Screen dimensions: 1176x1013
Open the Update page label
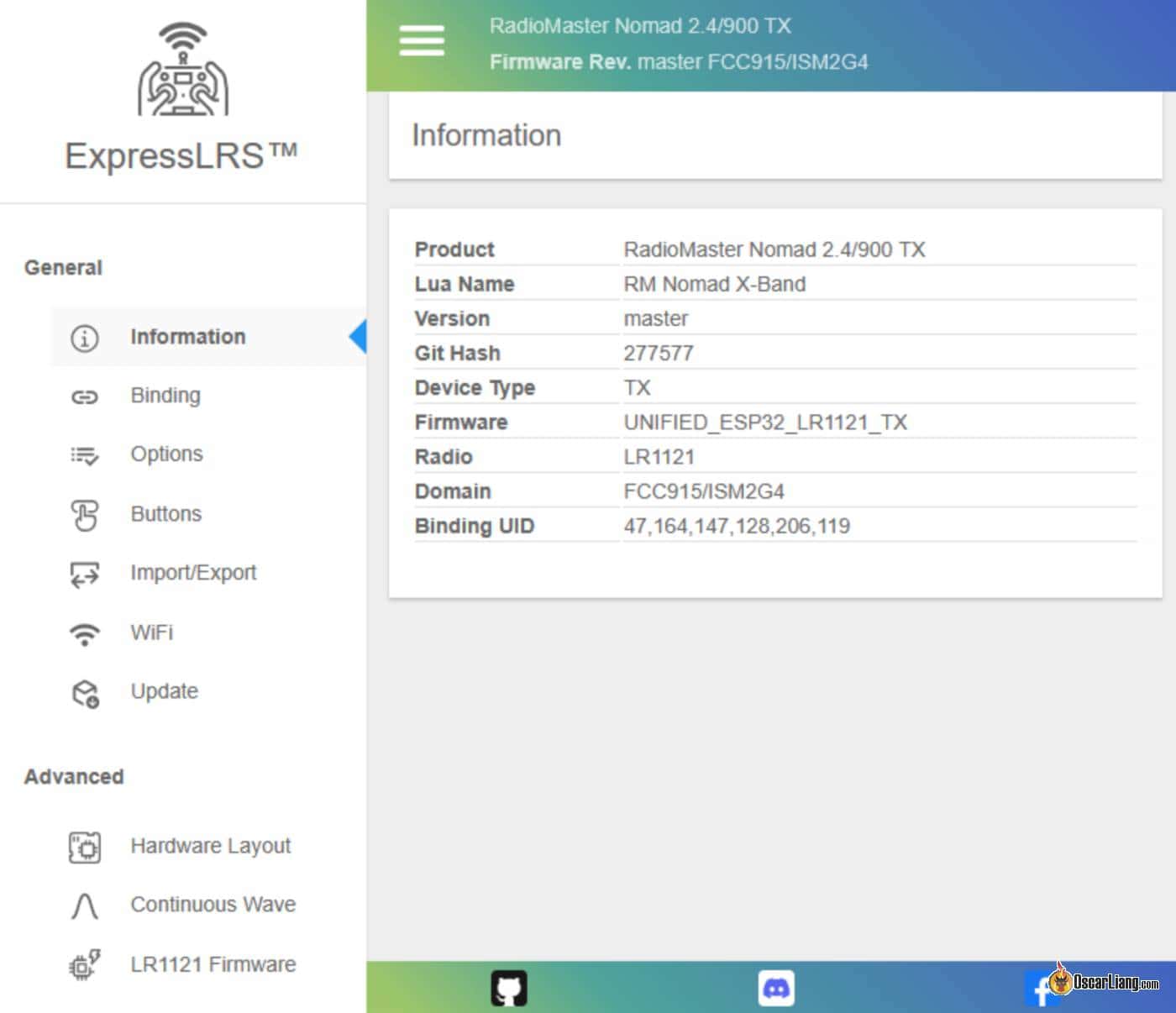pyautogui.click(x=165, y=691)
